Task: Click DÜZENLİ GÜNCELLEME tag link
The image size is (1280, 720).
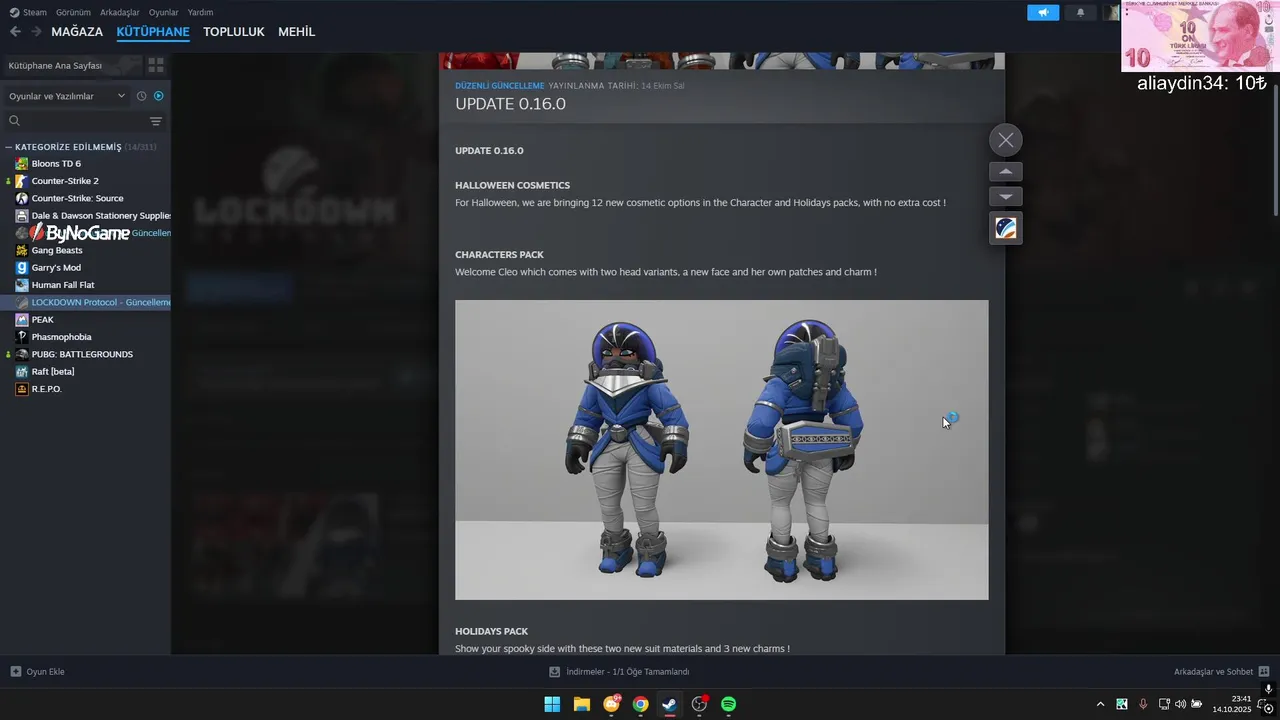Action: tap(500, 86)
